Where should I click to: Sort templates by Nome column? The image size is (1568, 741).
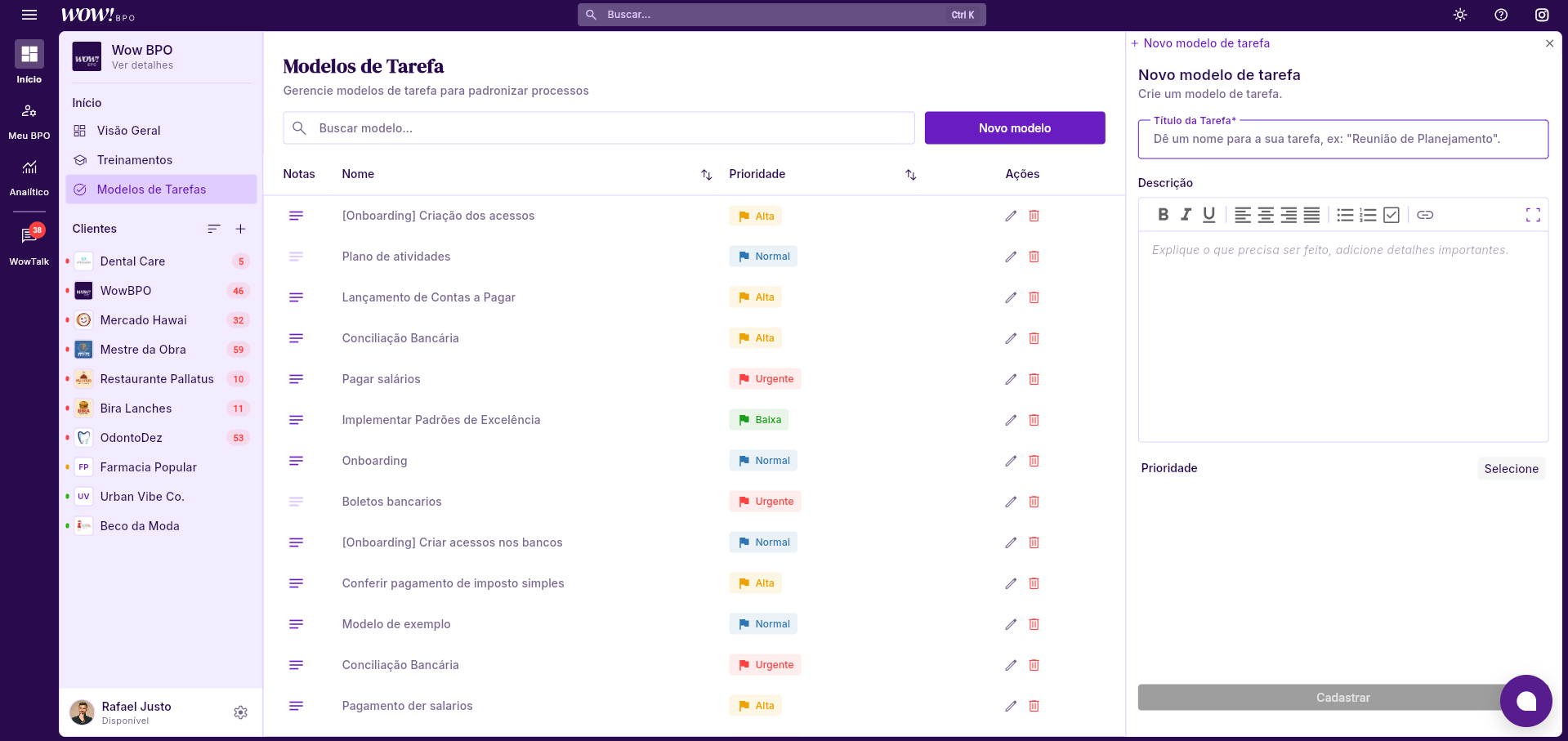point(706,175)
